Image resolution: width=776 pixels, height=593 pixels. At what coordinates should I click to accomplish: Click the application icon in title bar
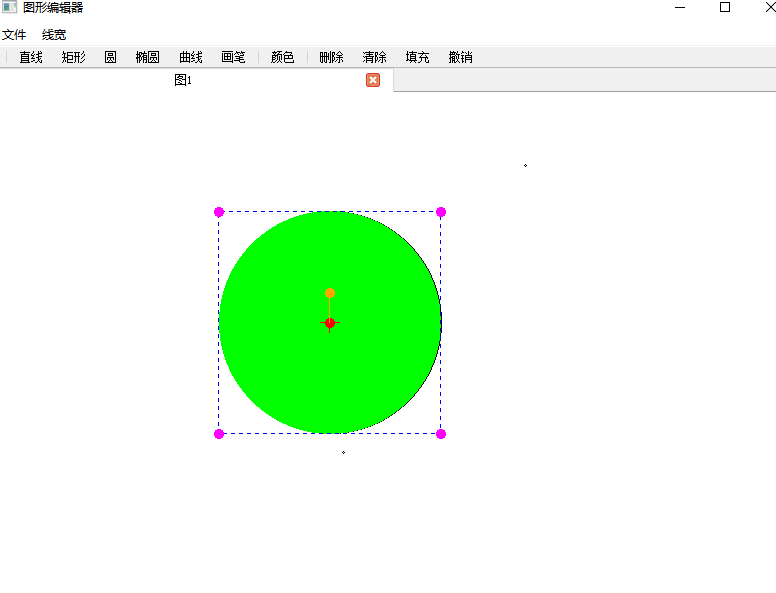(9, 7)
